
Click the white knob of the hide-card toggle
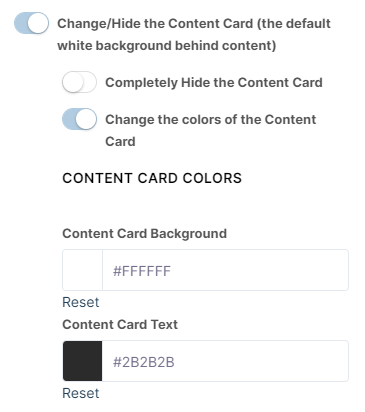click(x=73, y=82)
